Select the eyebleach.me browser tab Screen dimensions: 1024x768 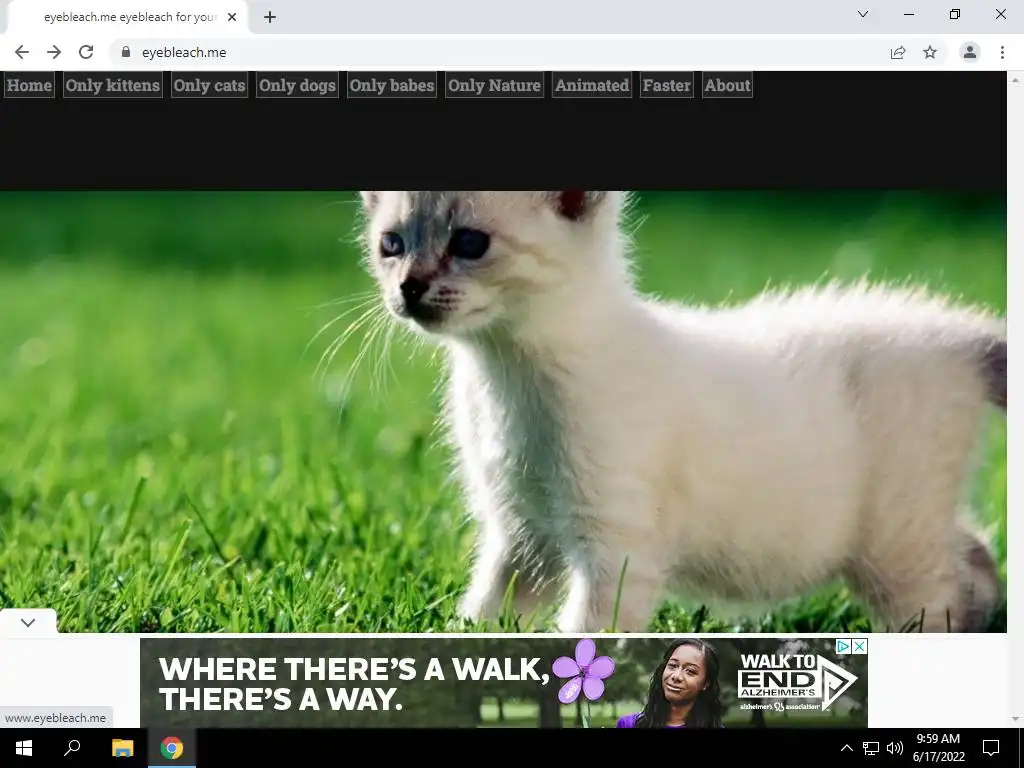pyautogui.click(x=127, y=17)
